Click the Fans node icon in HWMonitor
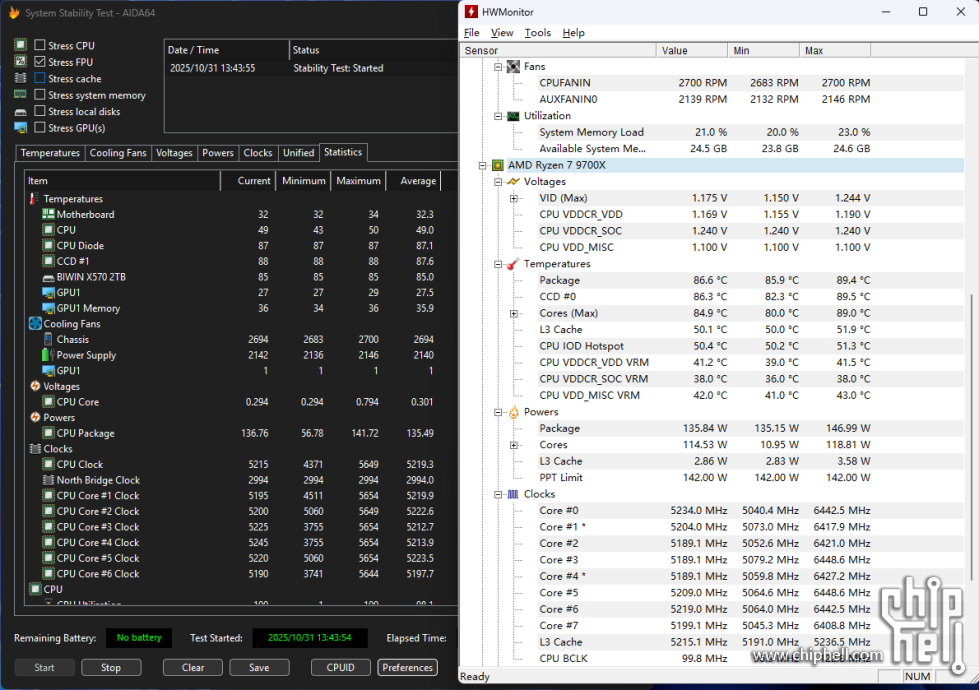This screenshot has width=979, height=690. 512,66
